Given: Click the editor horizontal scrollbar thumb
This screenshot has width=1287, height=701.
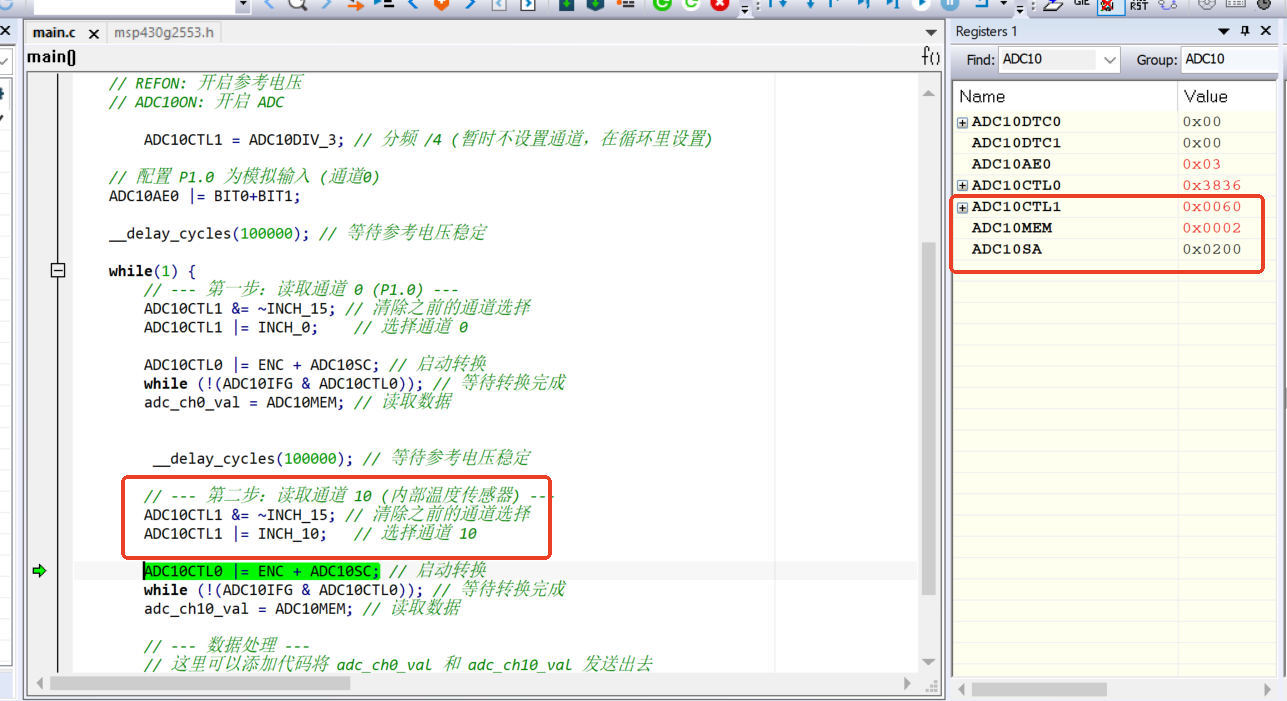Looking at the screenshot, I should point(200,684).
